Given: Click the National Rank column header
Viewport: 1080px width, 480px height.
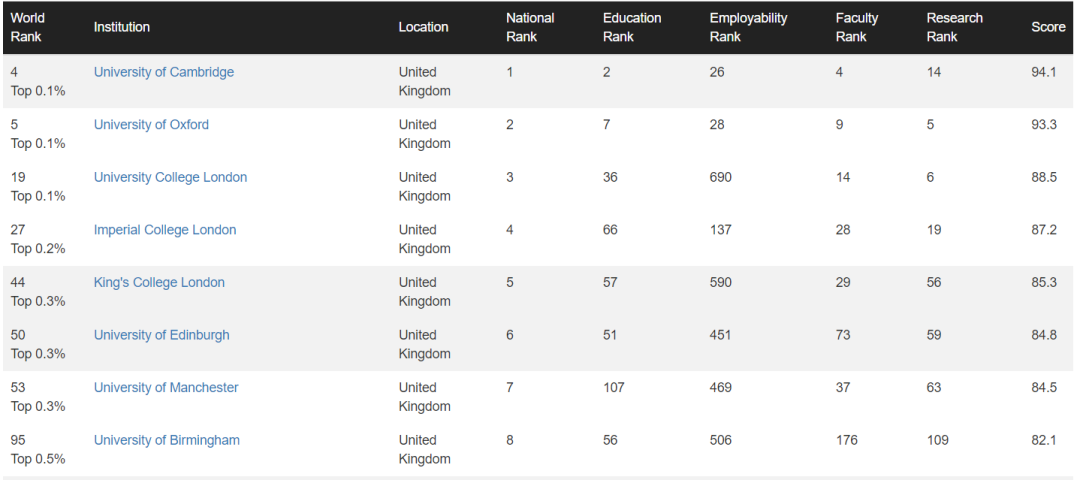Looking at the screenshot, I should [x=530, y=28].
